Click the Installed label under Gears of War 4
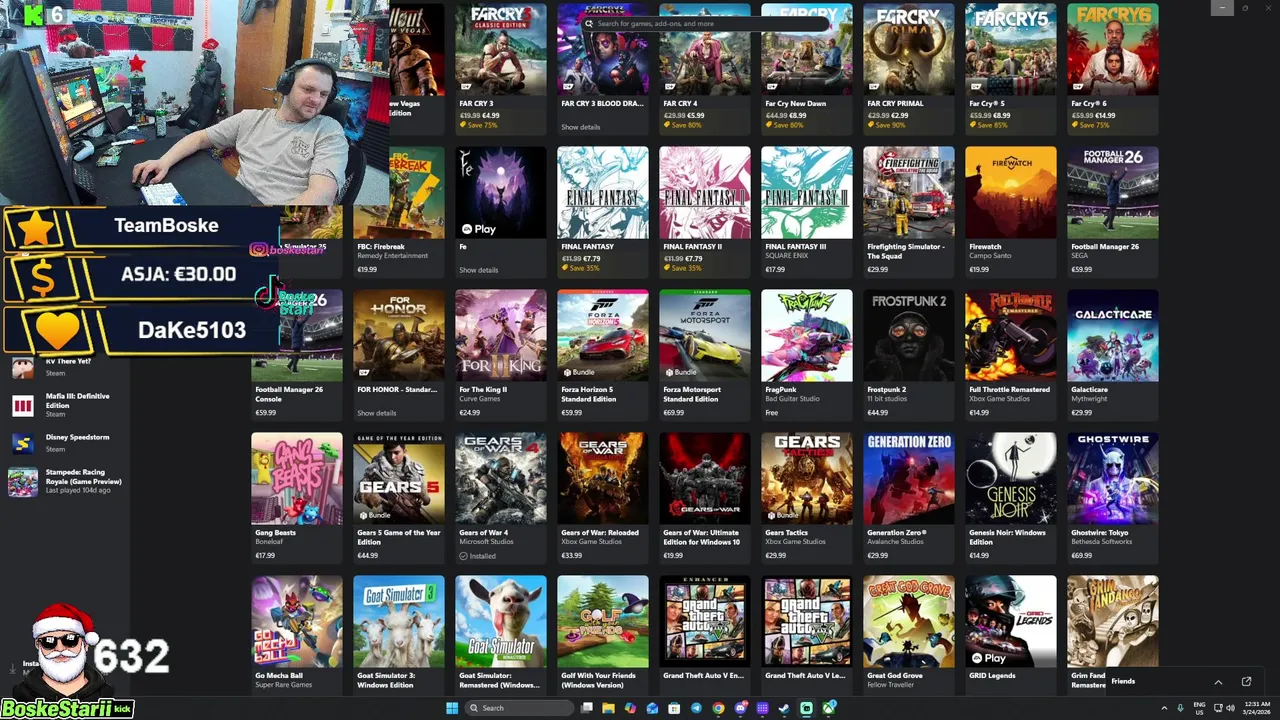Screen dimensions: 1280x720 tap(478, 556)
